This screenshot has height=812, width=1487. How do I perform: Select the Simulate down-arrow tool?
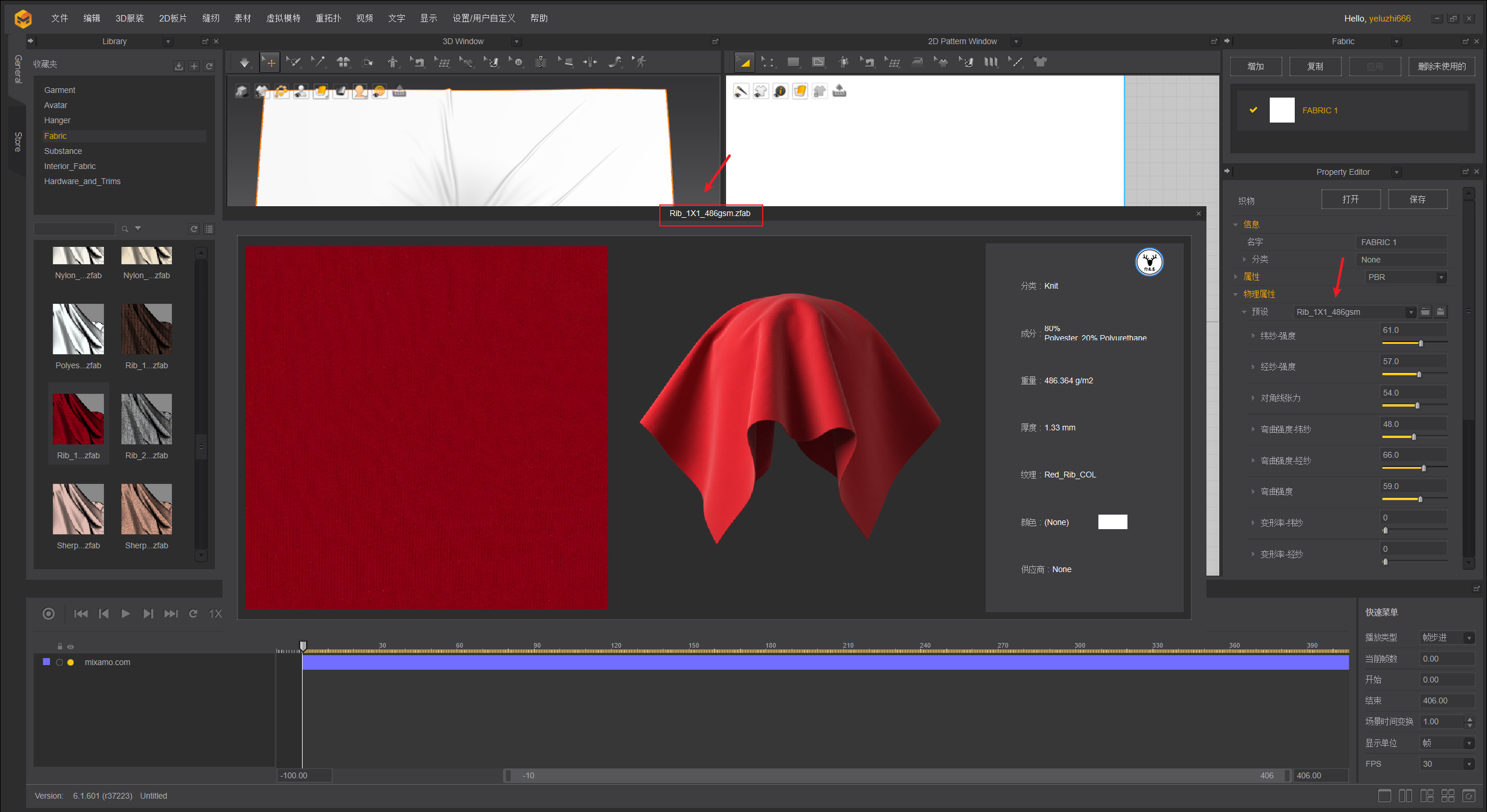(244, 62)
